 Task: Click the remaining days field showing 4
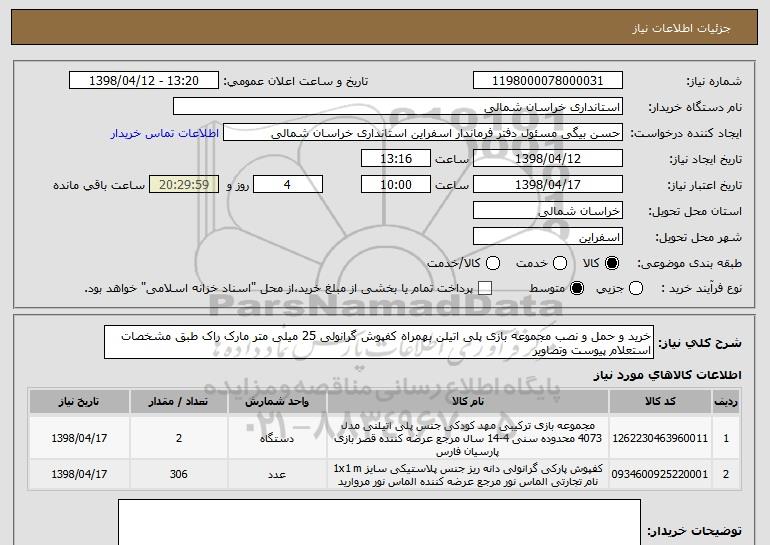pyautogui.click(x=288, y=185)
